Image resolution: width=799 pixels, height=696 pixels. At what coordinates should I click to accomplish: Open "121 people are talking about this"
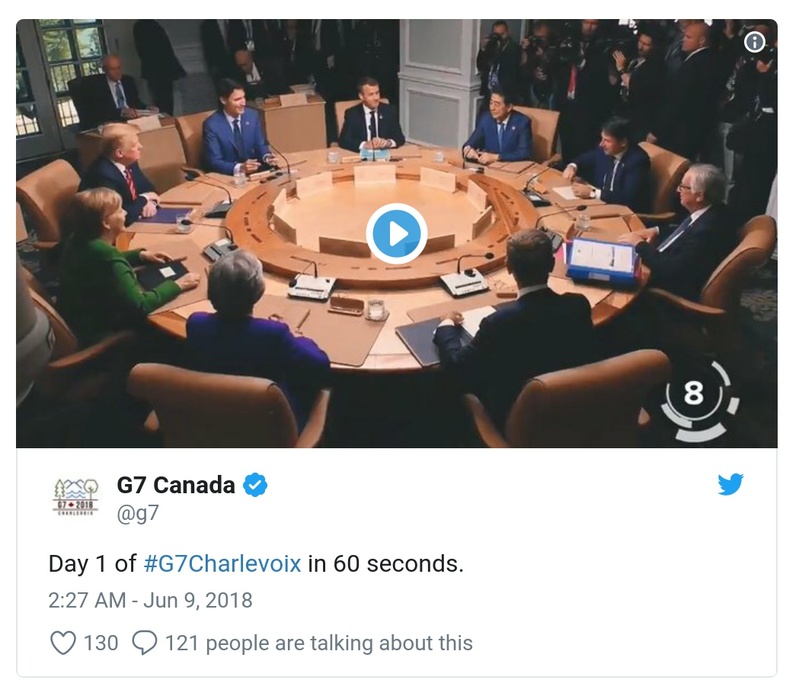[318, 642]
